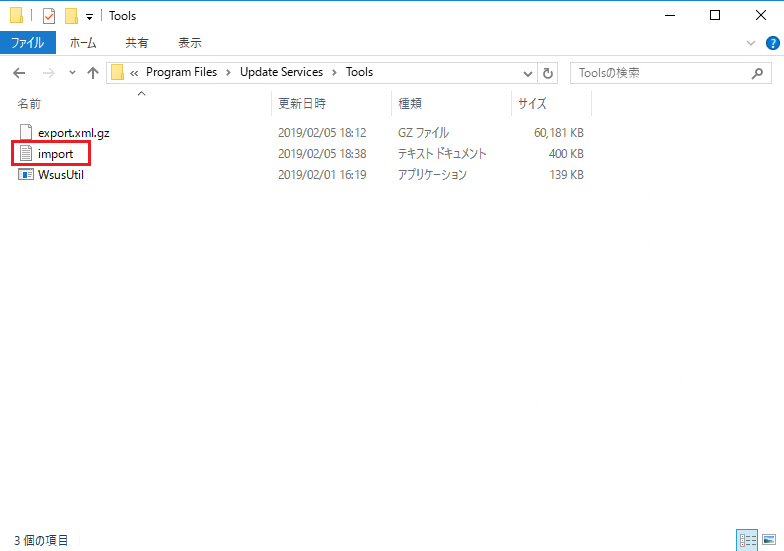Expand the ribbon with the chevron

[x=752, y=44]
